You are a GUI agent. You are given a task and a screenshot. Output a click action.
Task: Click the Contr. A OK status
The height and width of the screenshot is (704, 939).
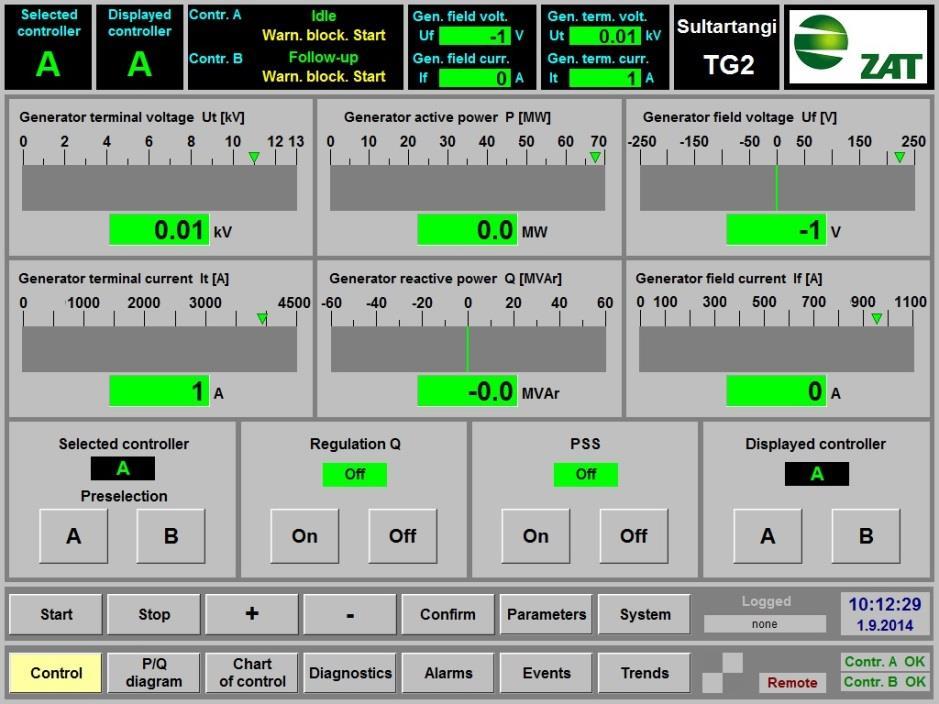click(885, 661)
